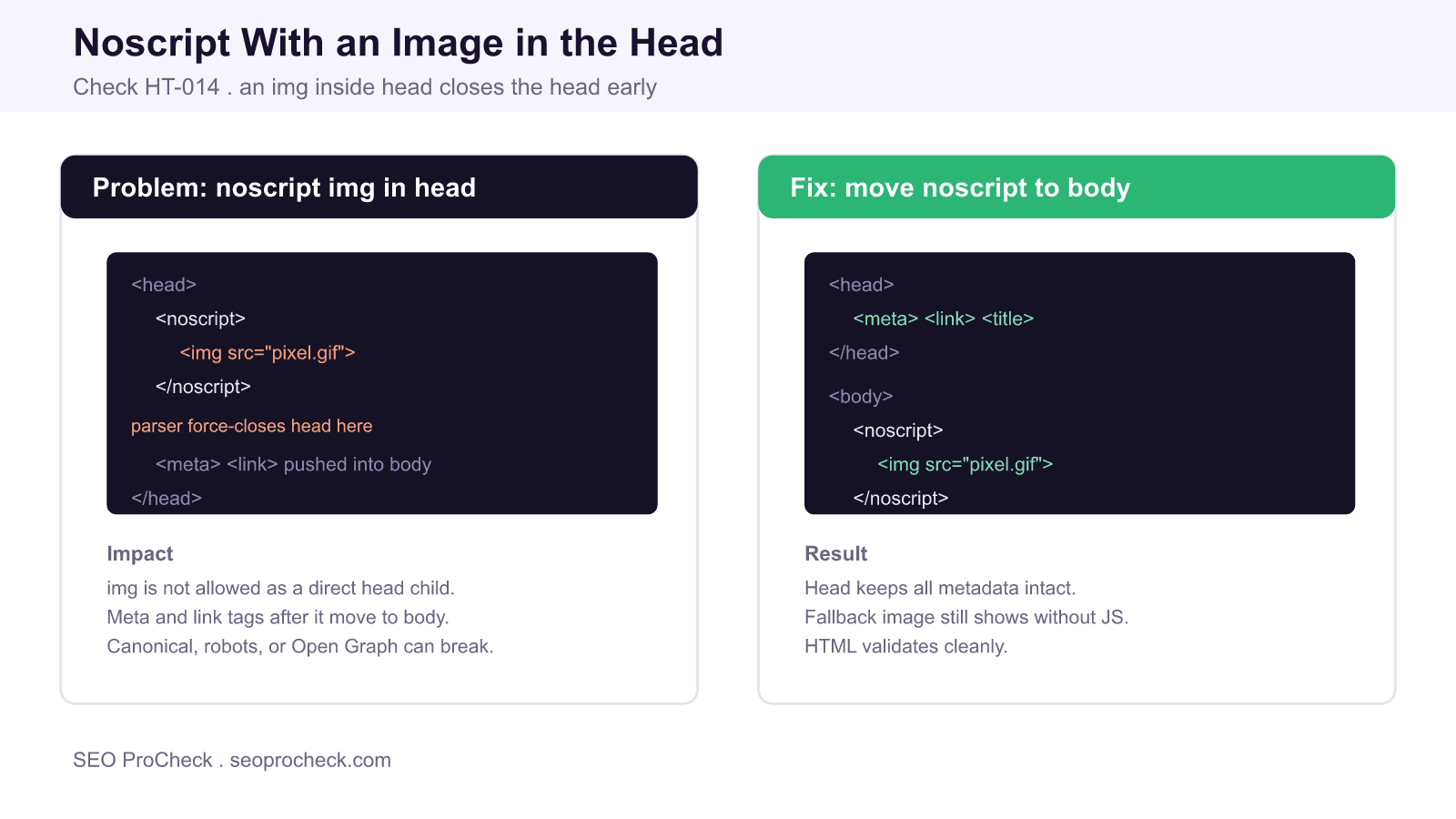The width and height of the screenshot is (1456, 819).
Task: Click the opening <noscript> tag in Fix code
Action: pyautogui.click(x=898, y=430)
